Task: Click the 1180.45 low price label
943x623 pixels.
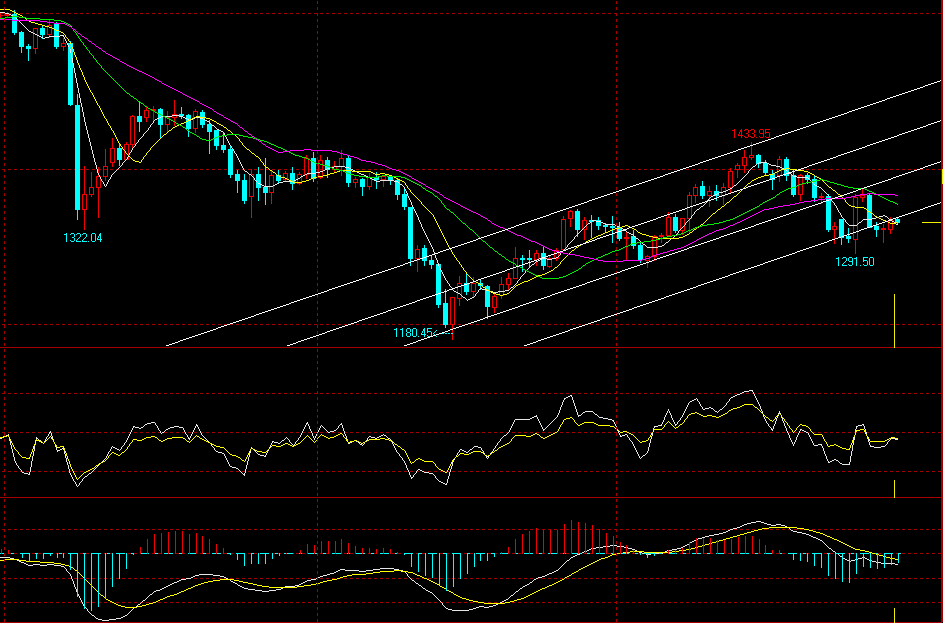Action: (415, 332)
